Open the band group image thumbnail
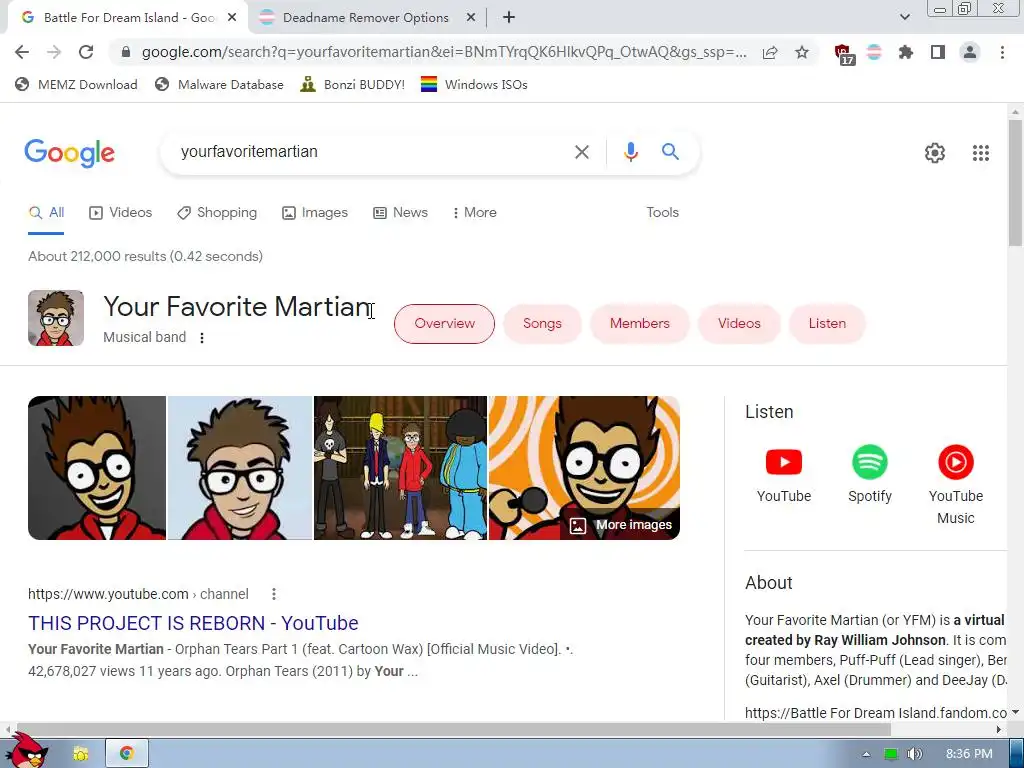Screen dimensions: 1024x768 [400, 468]
